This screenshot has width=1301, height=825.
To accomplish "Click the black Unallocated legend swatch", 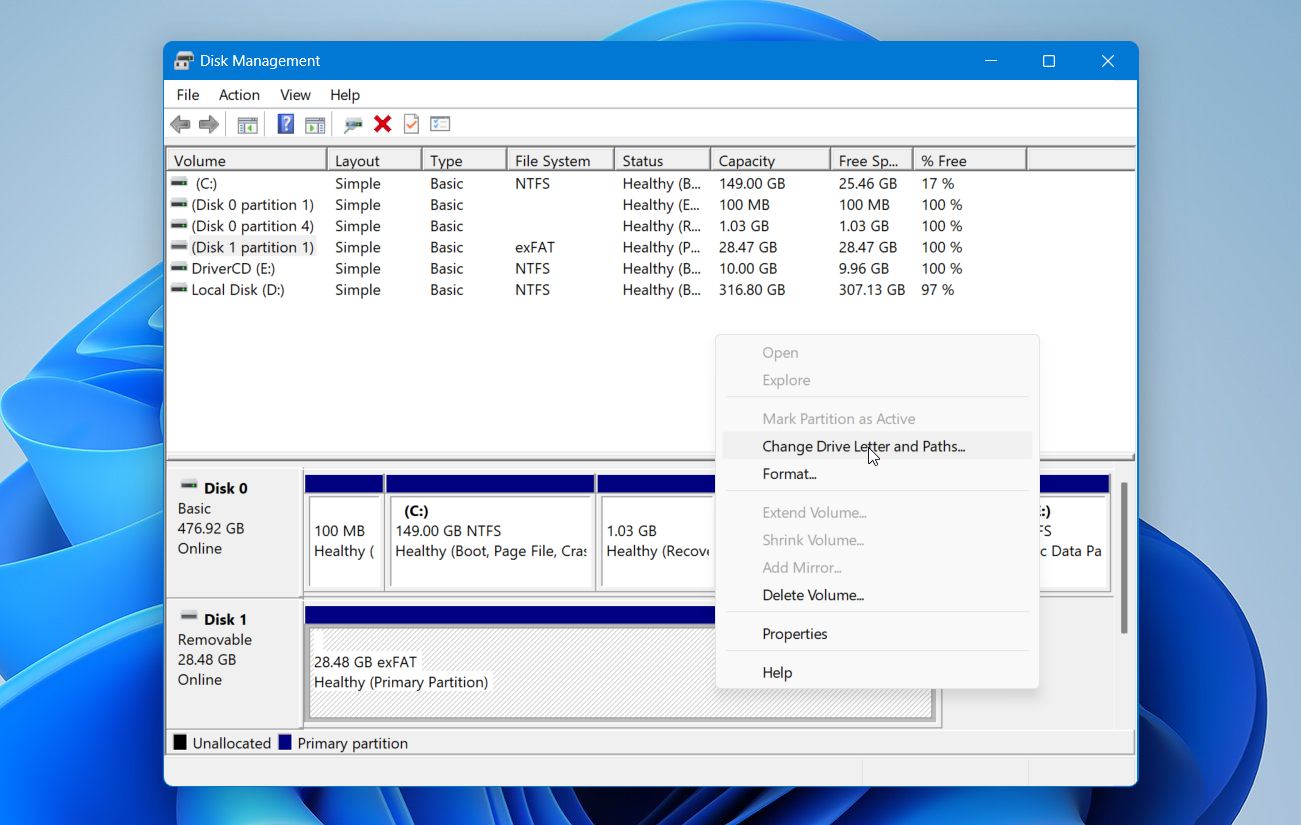I will [180, 743].
